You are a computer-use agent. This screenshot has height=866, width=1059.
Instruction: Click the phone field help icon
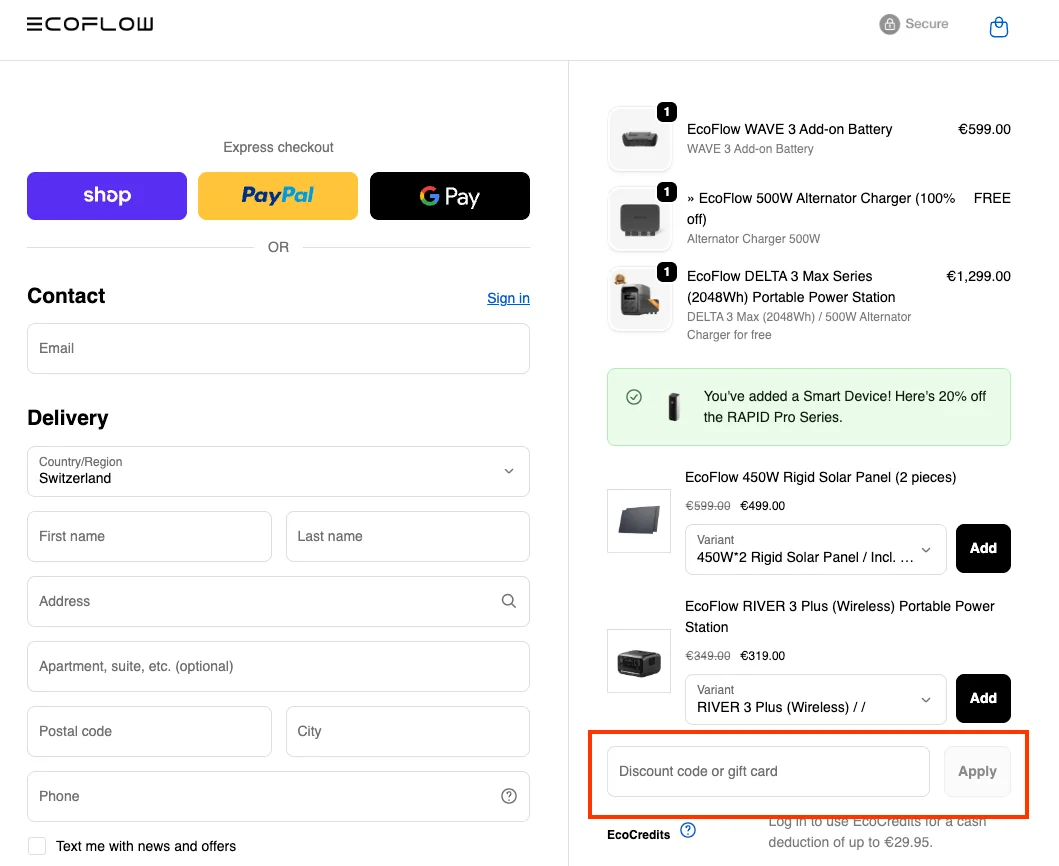pos(509,796)
